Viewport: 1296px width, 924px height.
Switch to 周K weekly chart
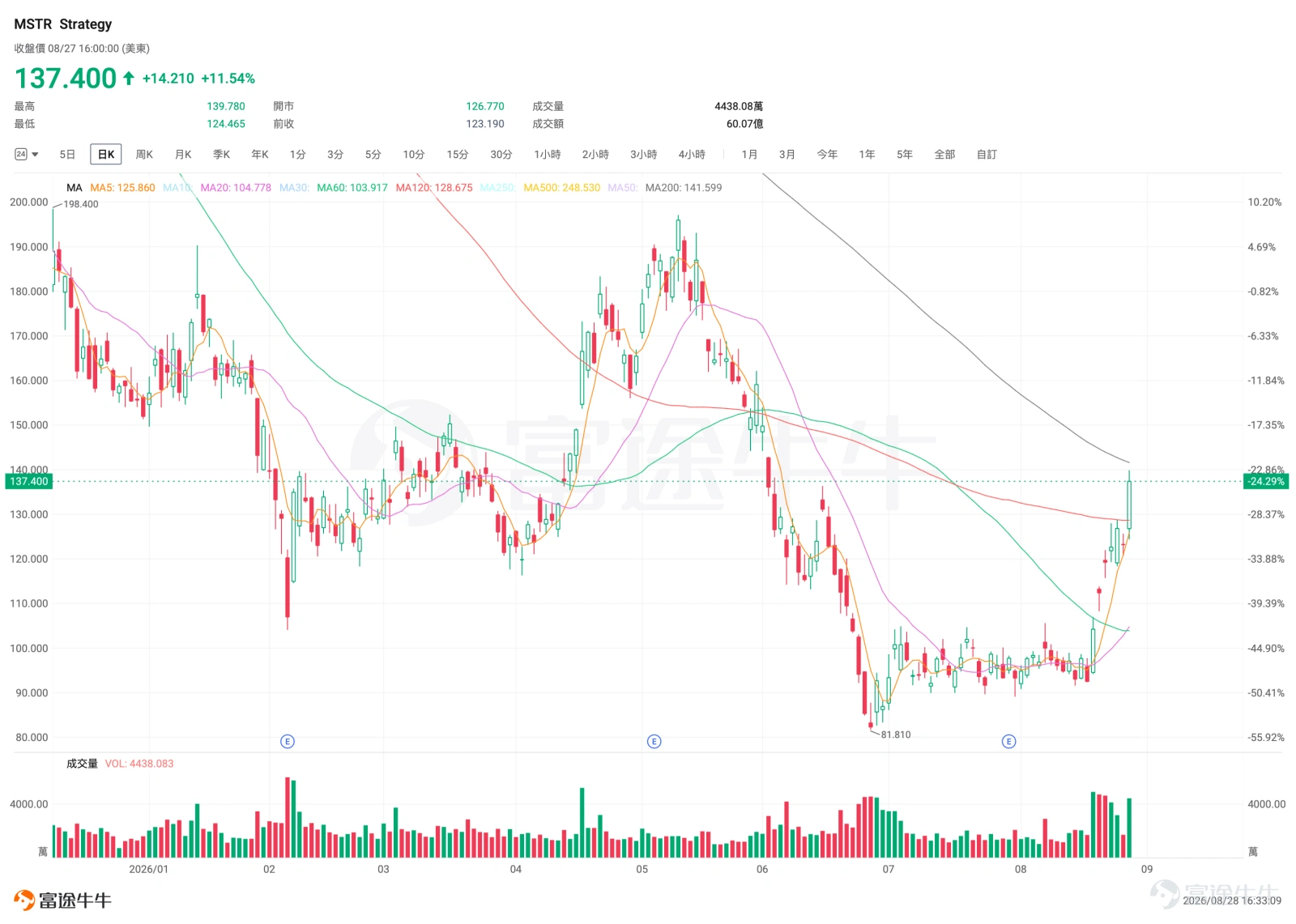pyautogui.click(x=144, y=154)
